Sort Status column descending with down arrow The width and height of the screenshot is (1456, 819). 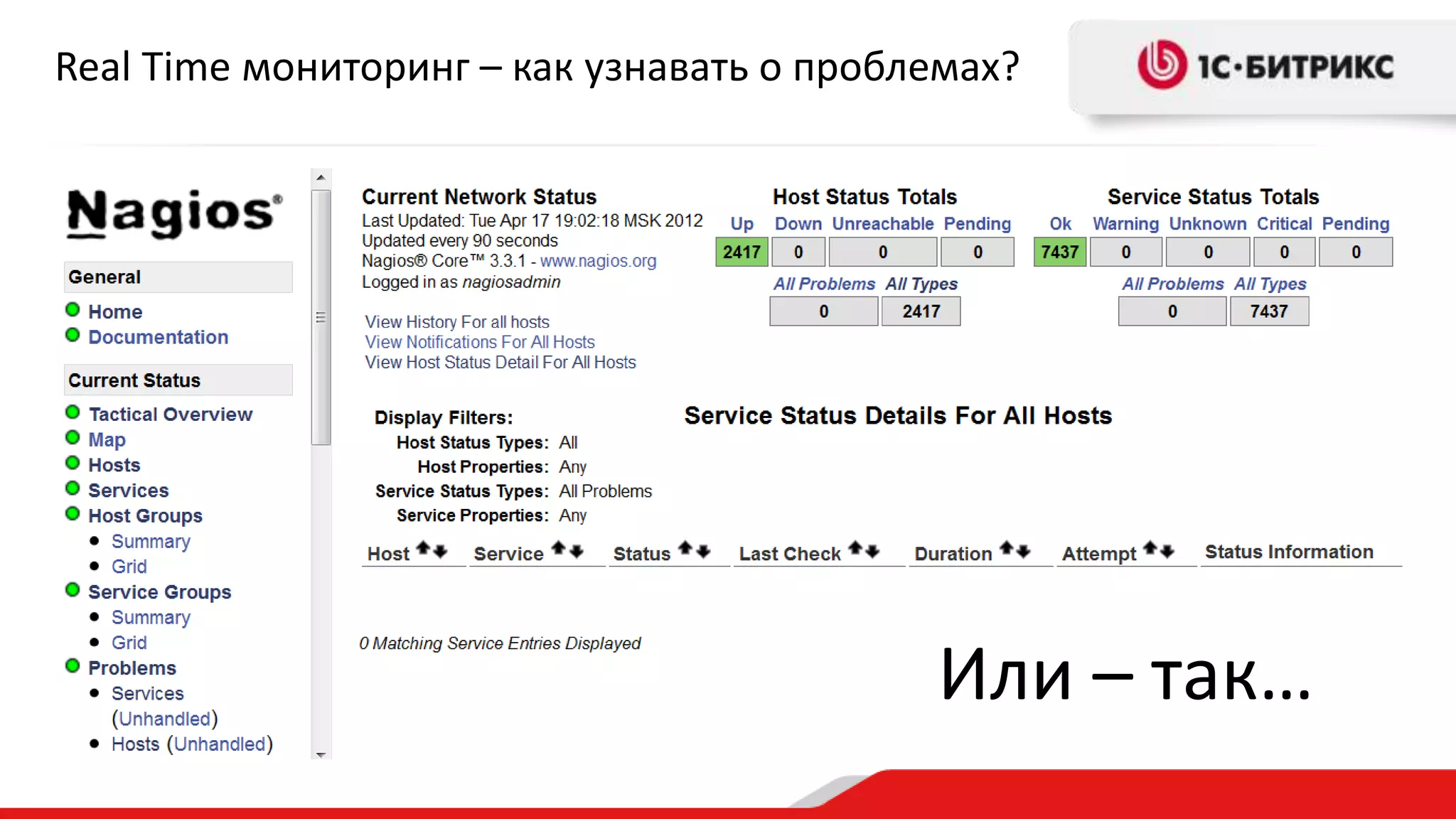tap(702, 551)
